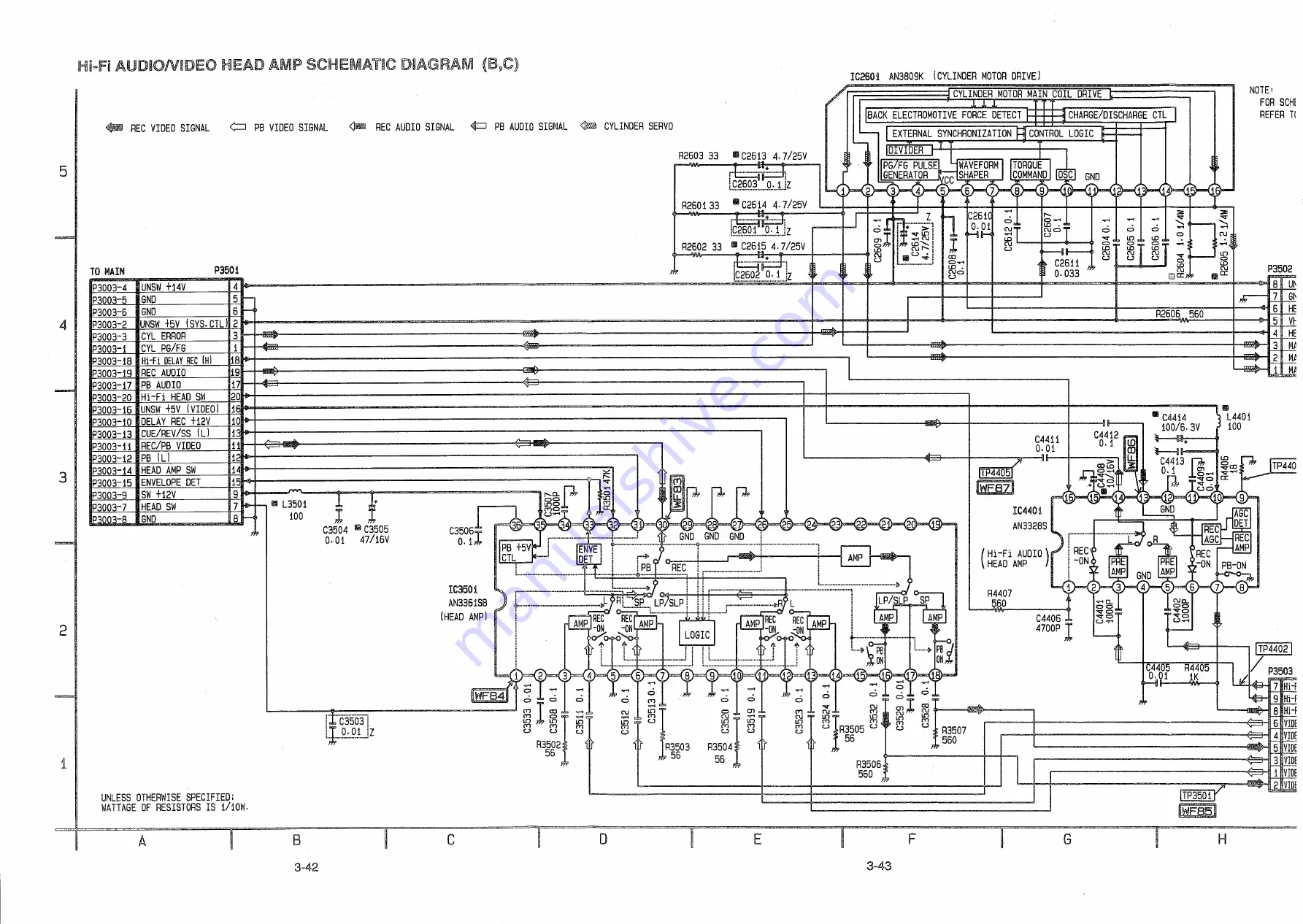Click page number 3-42
This screenshot has height=924, width=1303.
(x=307, y=867)
